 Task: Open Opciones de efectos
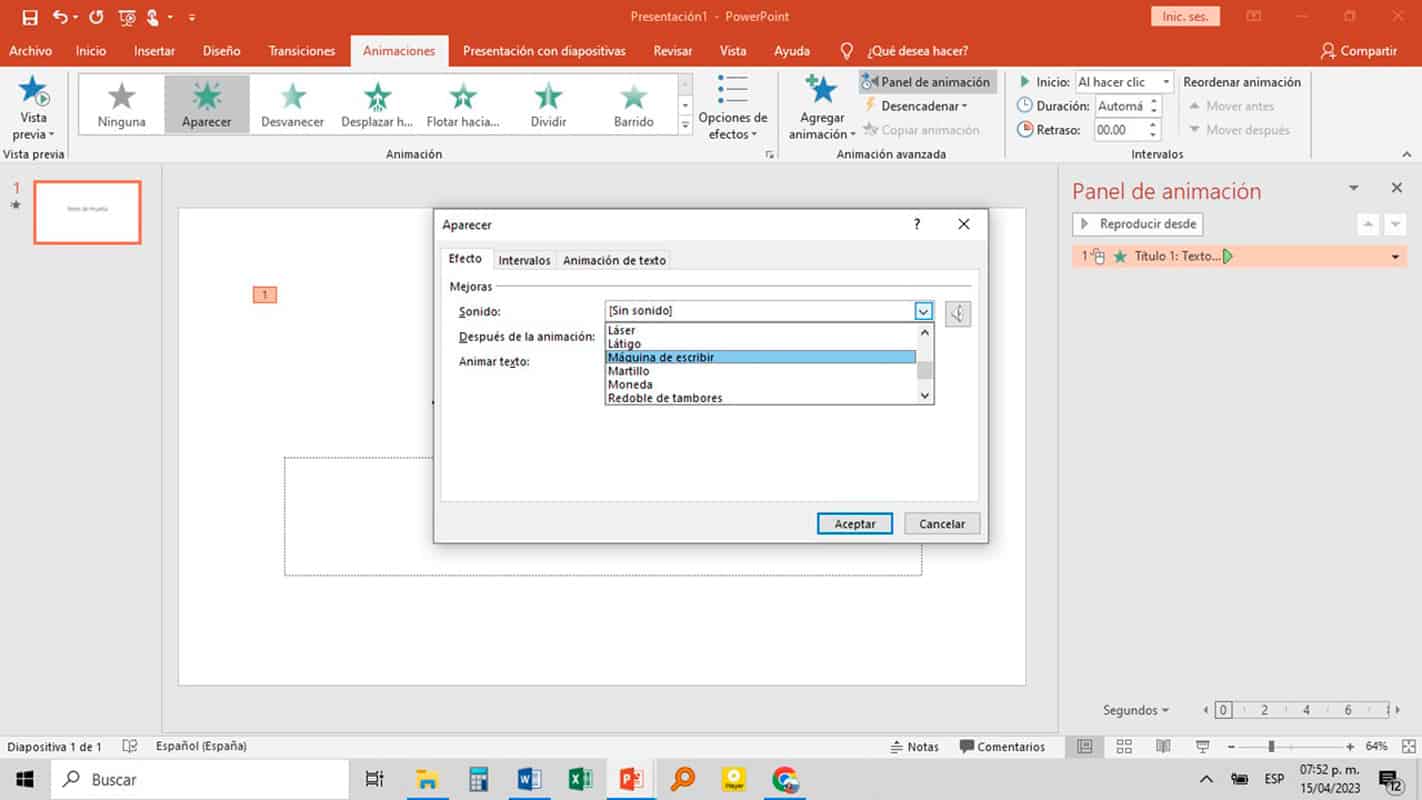[733, 108]
